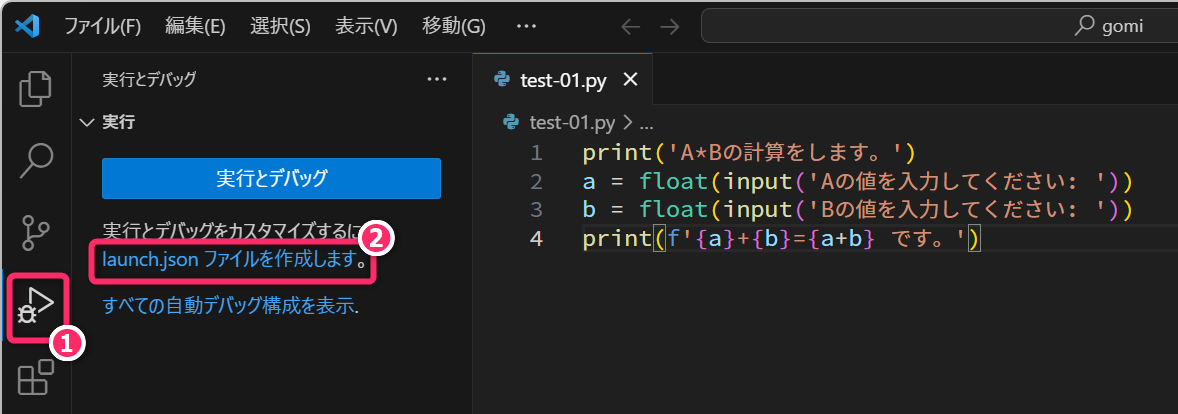Go back using the left arrow
Viewport: 1178px width, 414px height.
pyautogui.click(x=630, y=27)
